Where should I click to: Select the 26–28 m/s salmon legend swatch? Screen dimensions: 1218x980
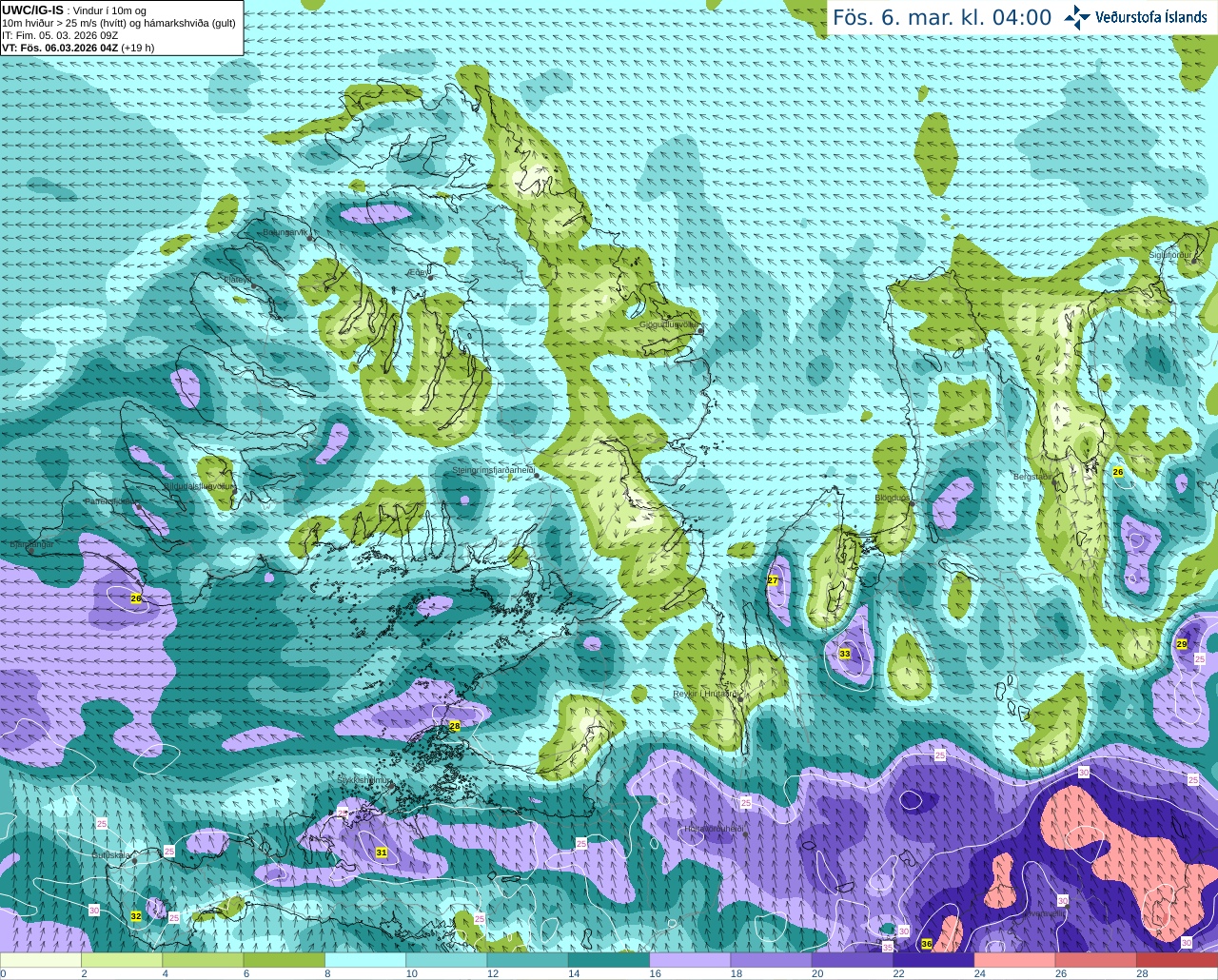coord(1096,960)
